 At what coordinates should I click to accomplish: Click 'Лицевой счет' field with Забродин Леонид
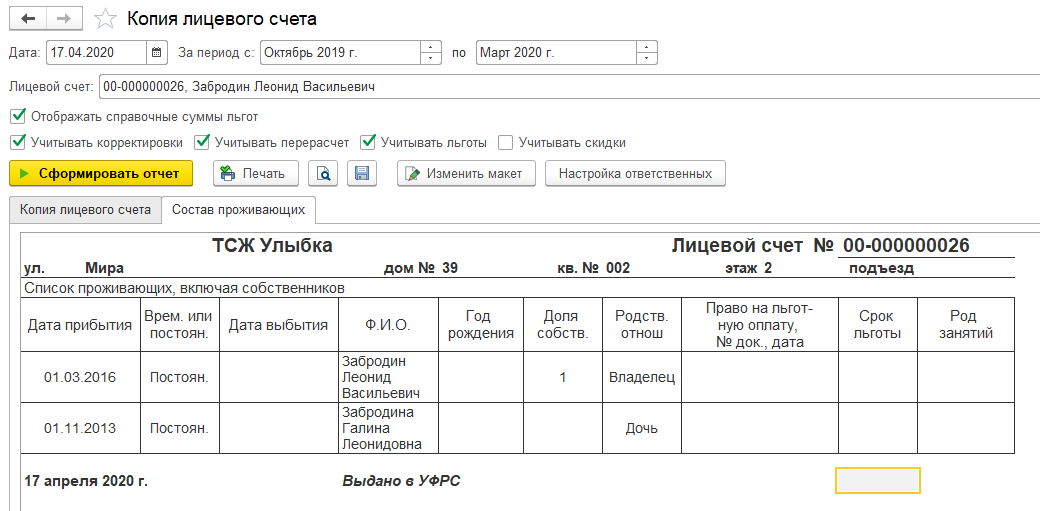(569, 86)
